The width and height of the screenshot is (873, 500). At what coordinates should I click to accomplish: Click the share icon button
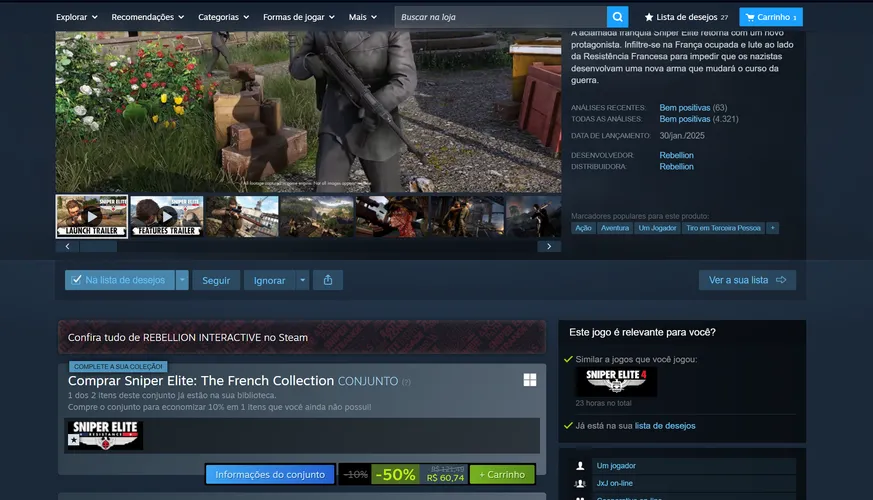pos(328,280)
